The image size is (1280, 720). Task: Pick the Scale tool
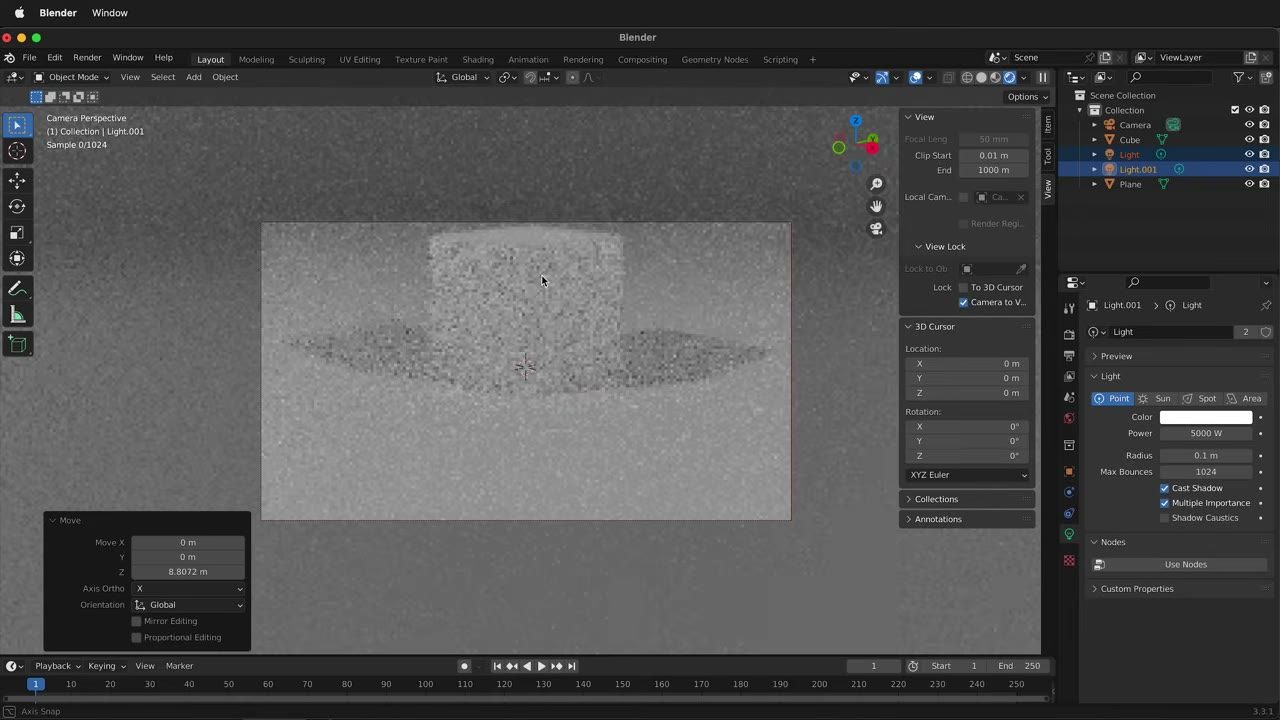point(17,232)
